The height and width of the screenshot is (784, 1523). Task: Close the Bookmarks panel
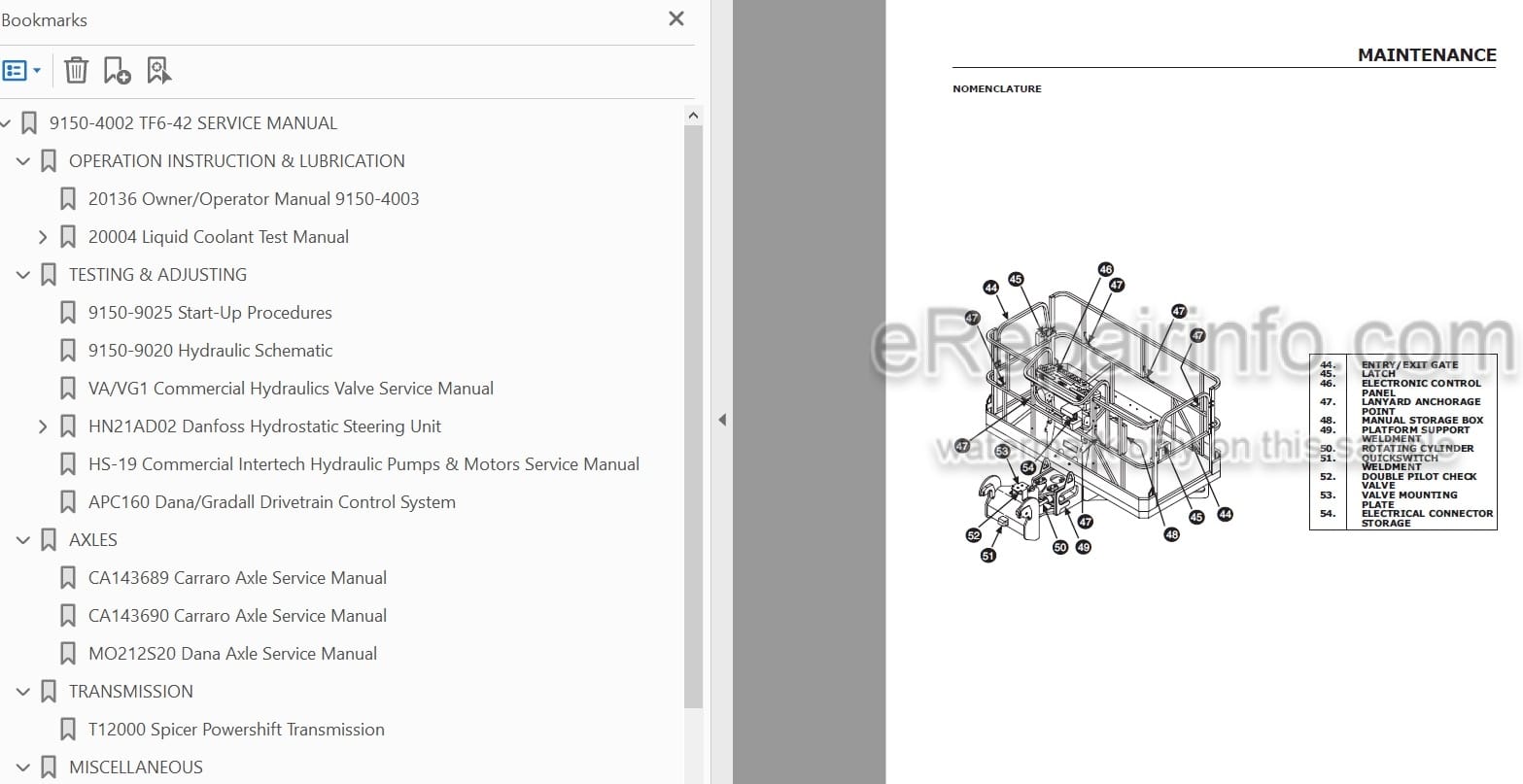676,18
